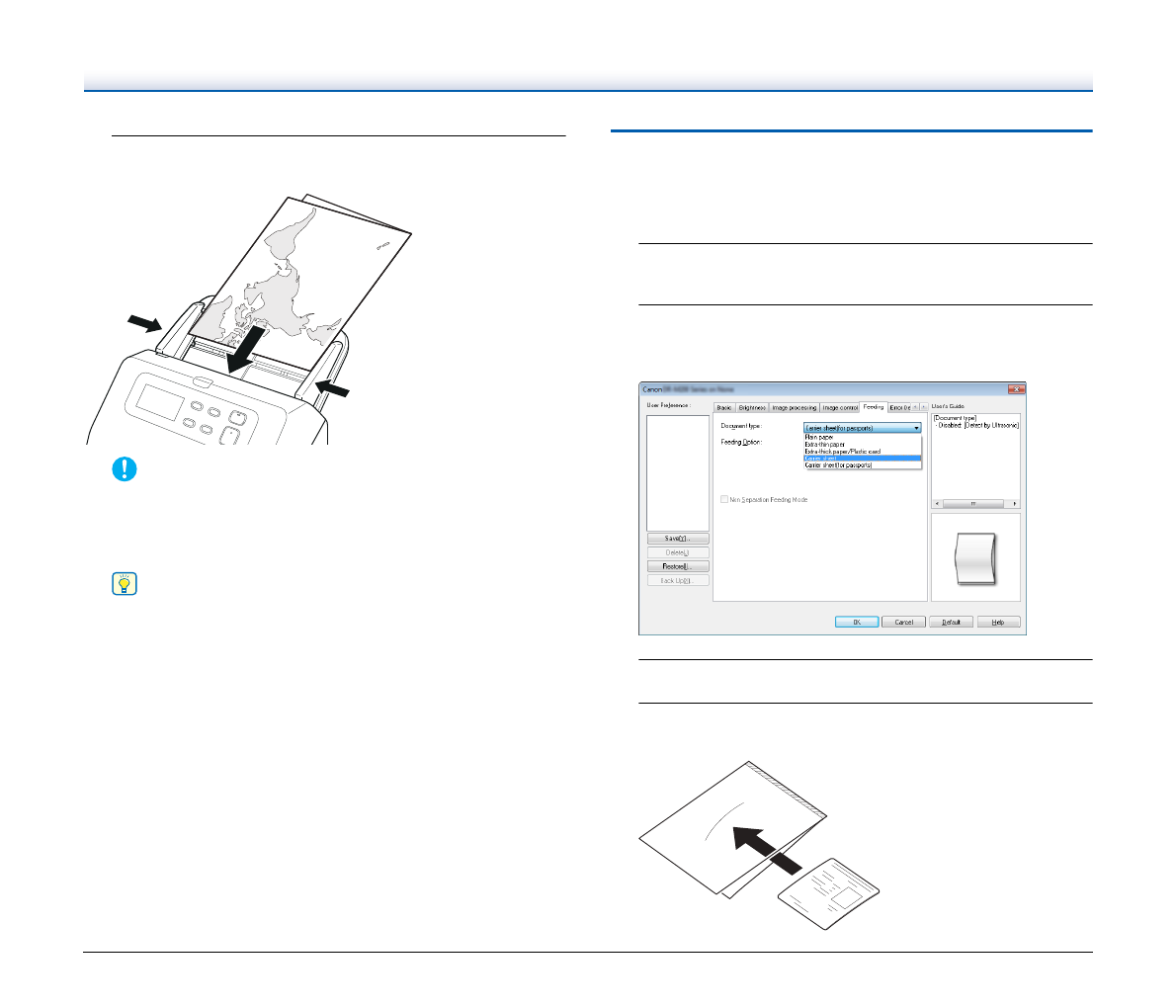Click the blue exclamation important icon

click(x=124, y=469)
